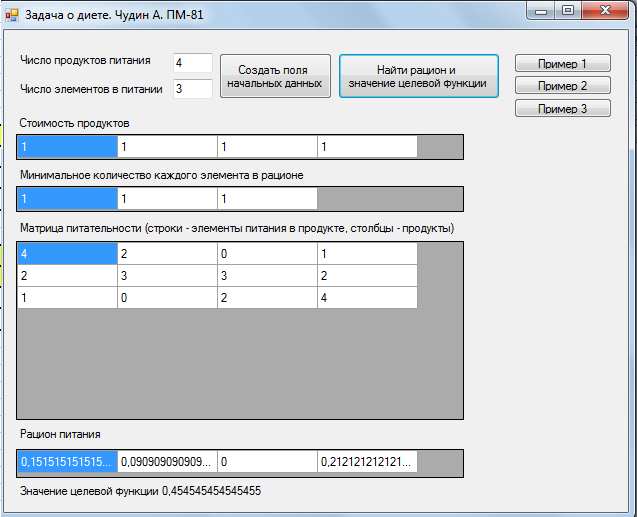Click the application icon in the title bar
637x517 pixels.
(12, 15)
